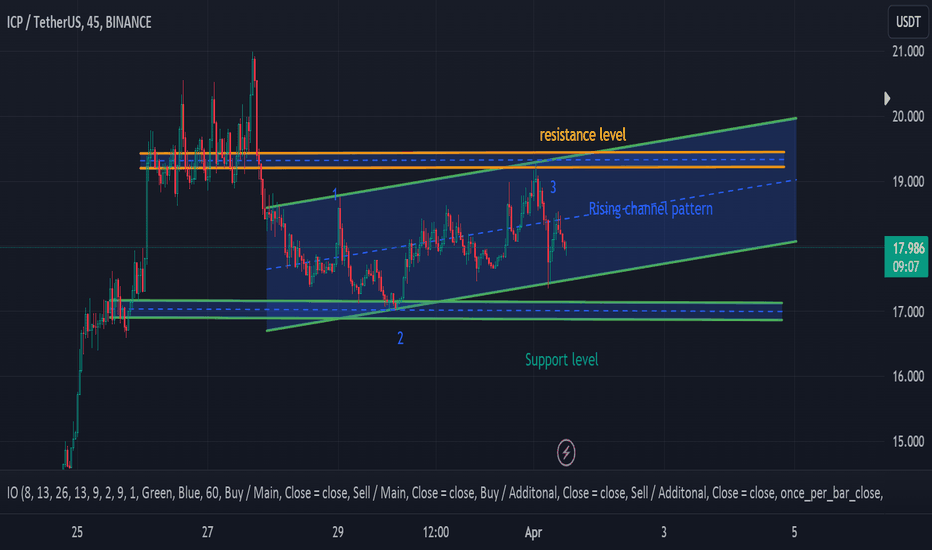Click the '25' date on time axis

pyautogui.click(x=77, y=532)
